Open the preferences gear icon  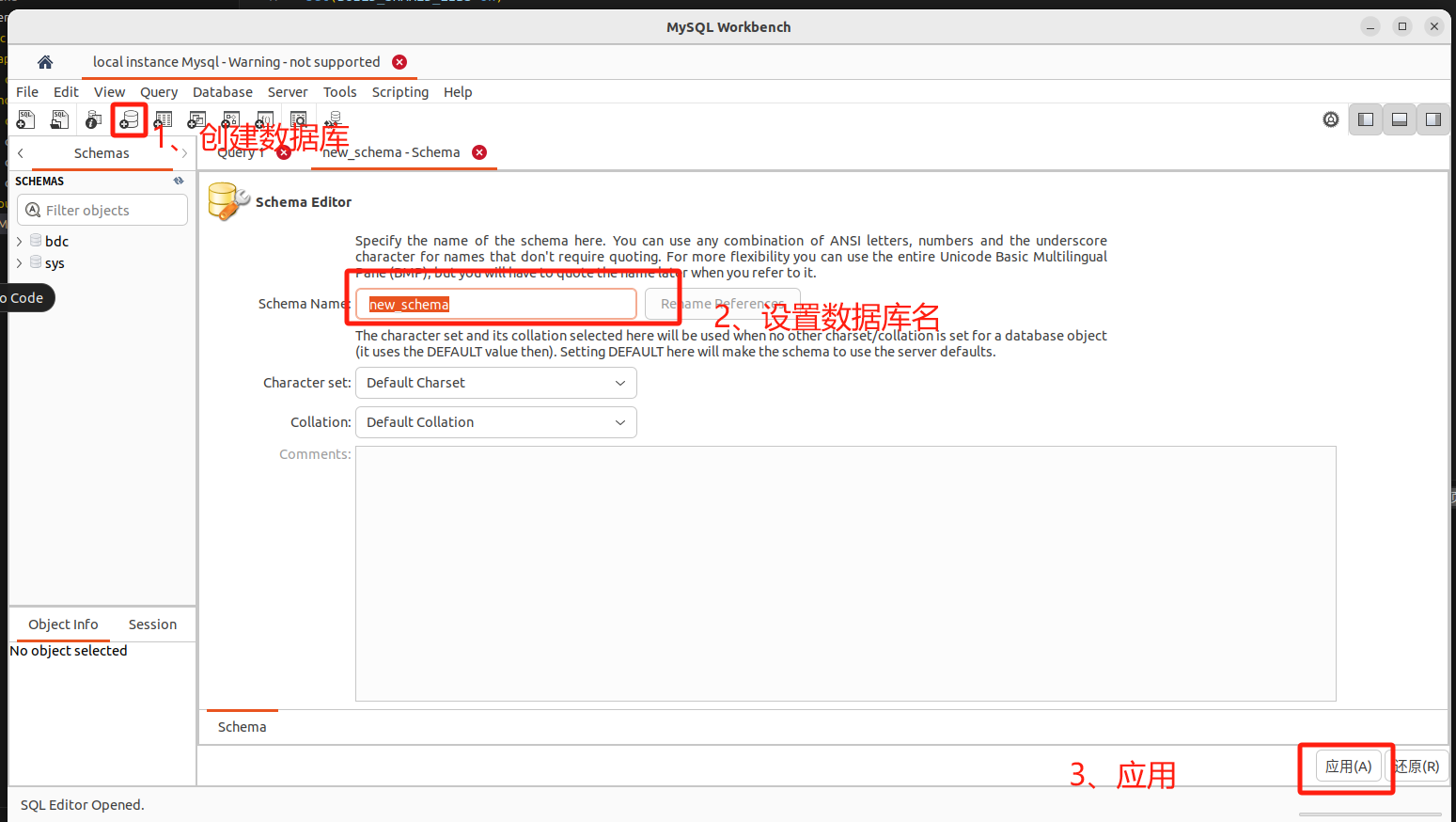click(x=1331, y=119)
